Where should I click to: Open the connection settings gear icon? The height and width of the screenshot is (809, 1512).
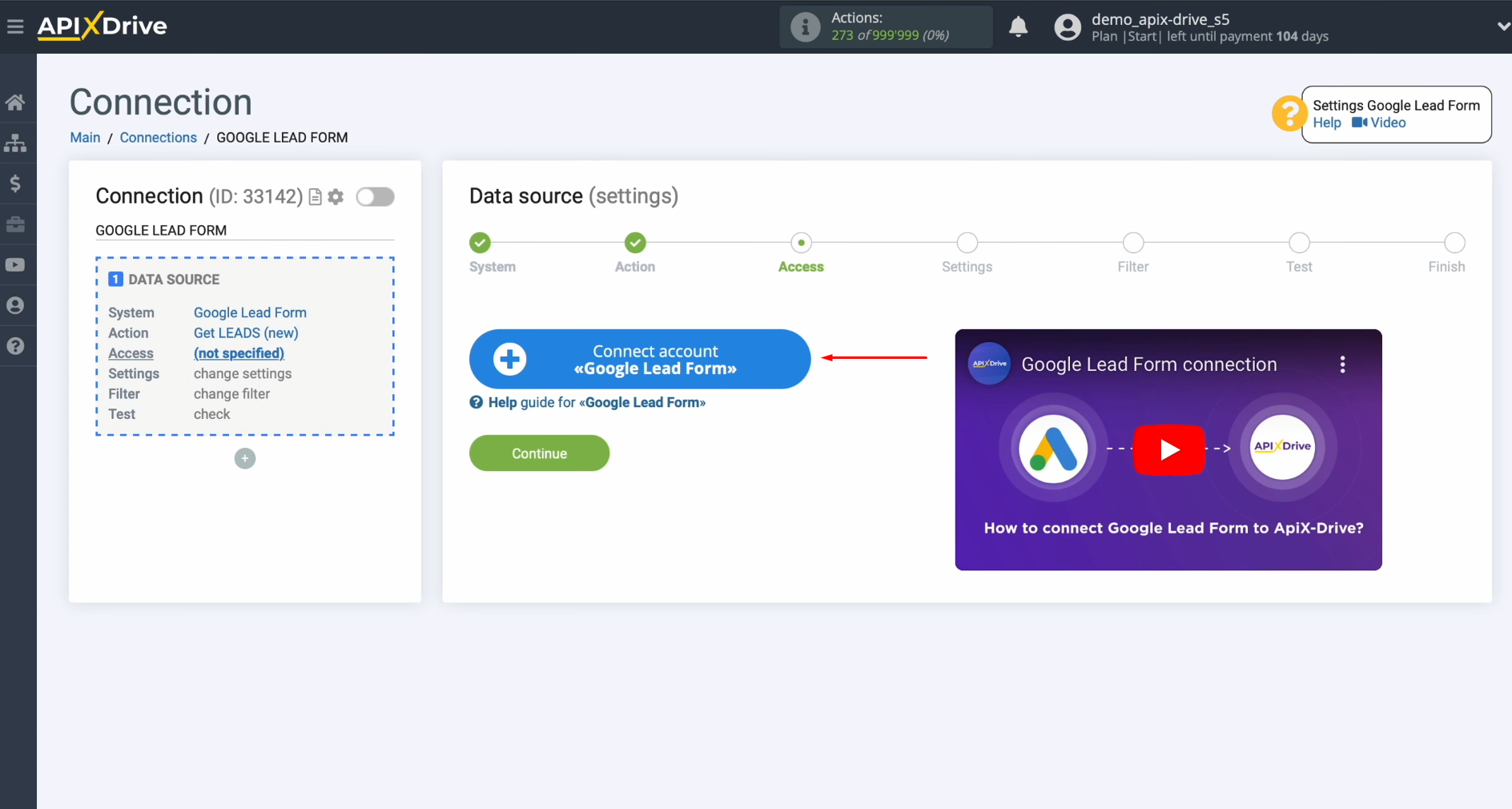coord(336,196)
